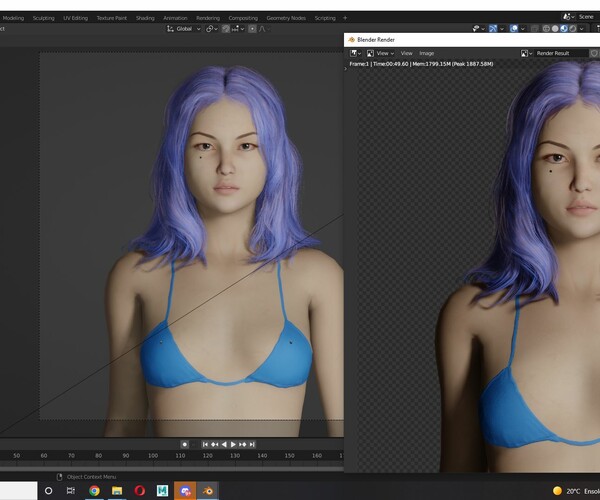This screenshot has height=500, width=600.
Task: Jump to the next keyframe
Action: 243,444
